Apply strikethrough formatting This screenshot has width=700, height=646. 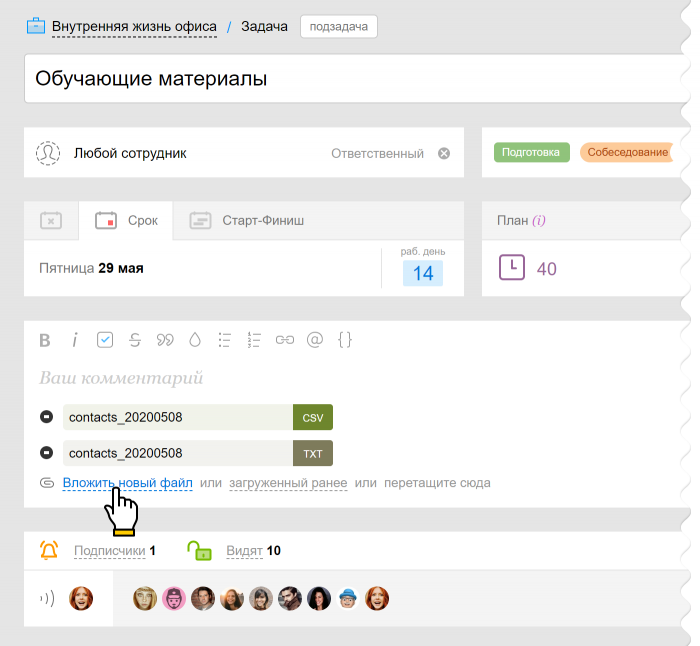coord(135,340)
